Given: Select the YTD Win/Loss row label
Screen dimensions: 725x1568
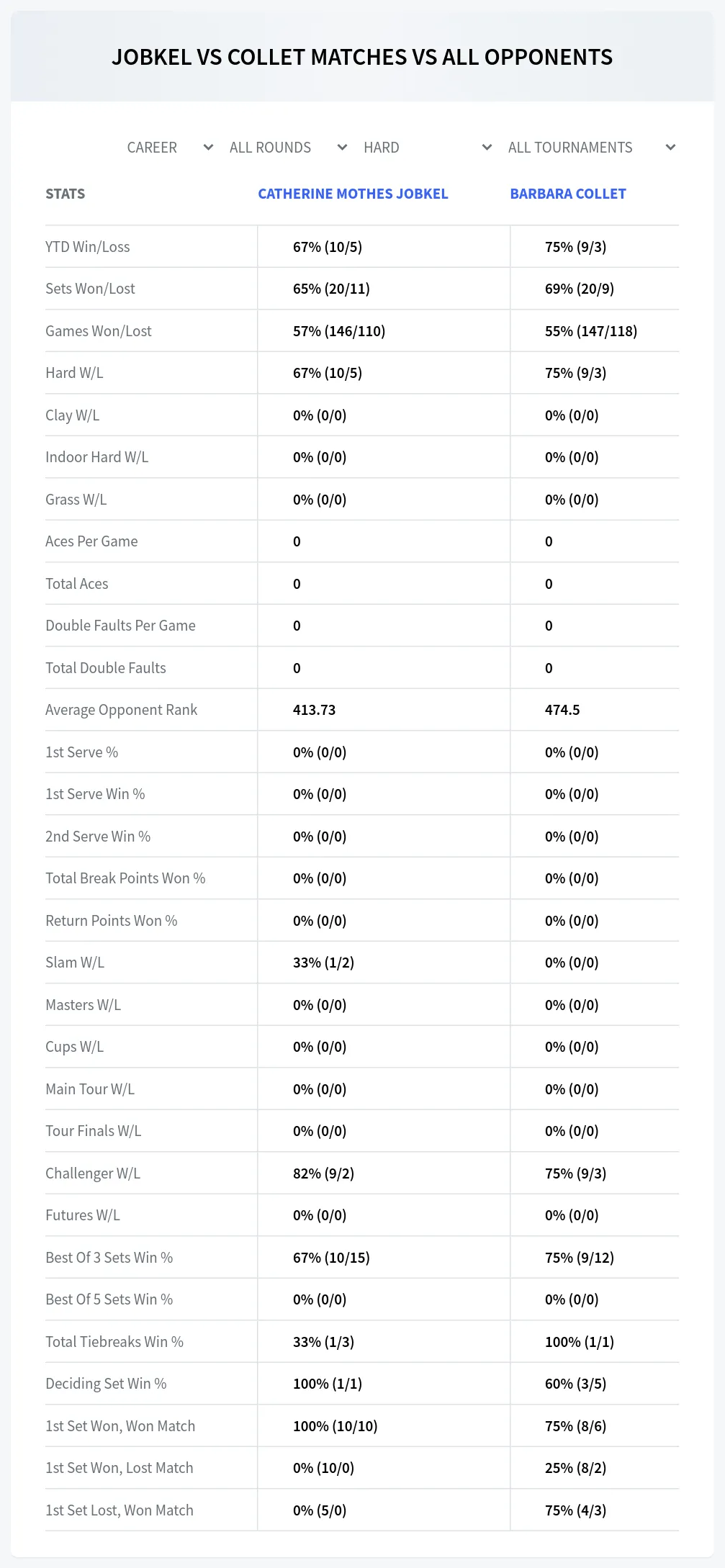Looking at the screenshot, I should point(88,247).
